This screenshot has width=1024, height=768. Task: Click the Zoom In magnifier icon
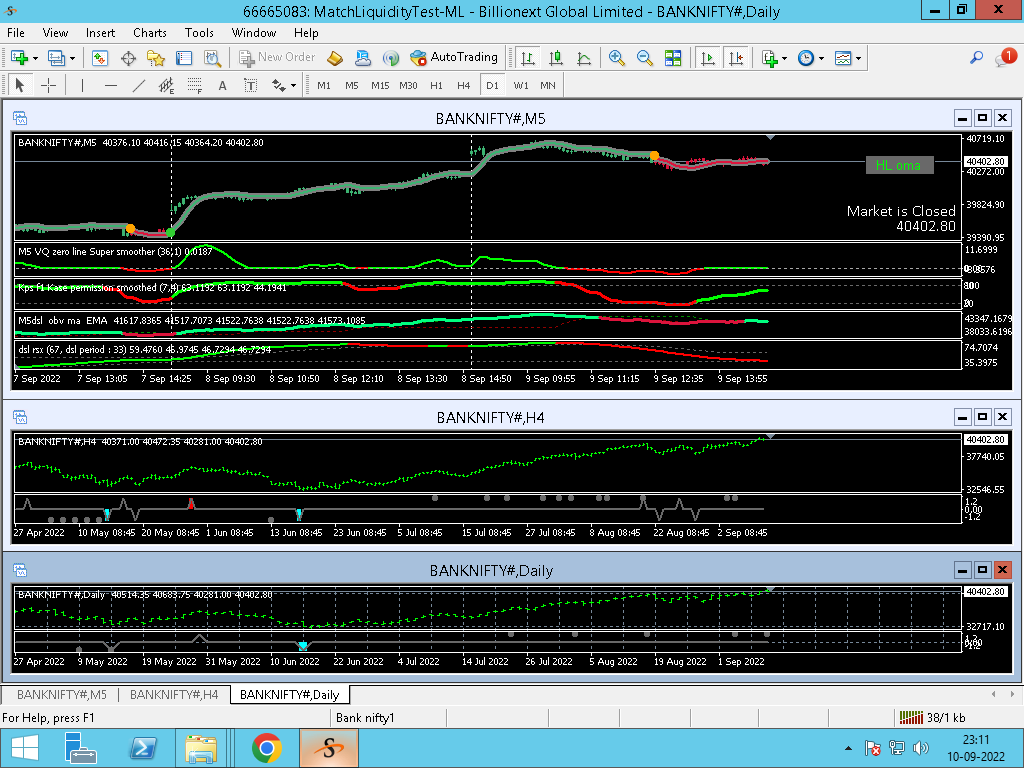coord(616,58)
